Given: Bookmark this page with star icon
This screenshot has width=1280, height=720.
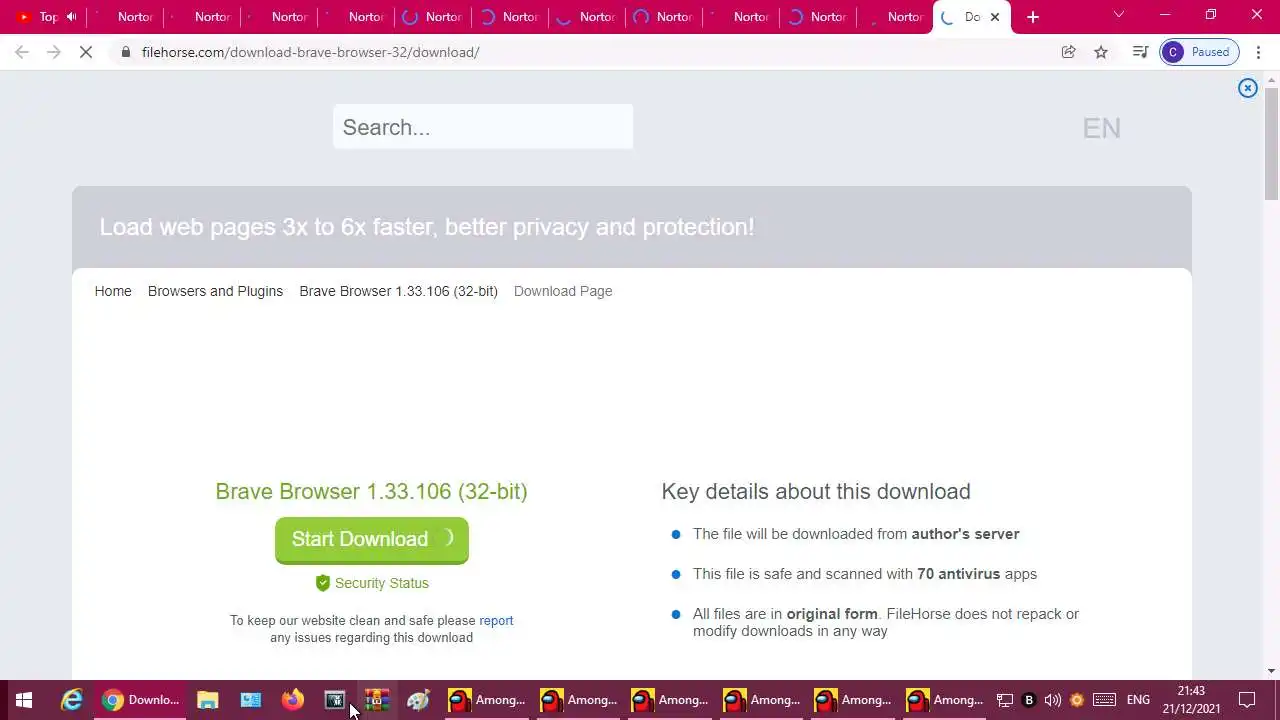Looking at the screenshot, I should point(1101,52).
